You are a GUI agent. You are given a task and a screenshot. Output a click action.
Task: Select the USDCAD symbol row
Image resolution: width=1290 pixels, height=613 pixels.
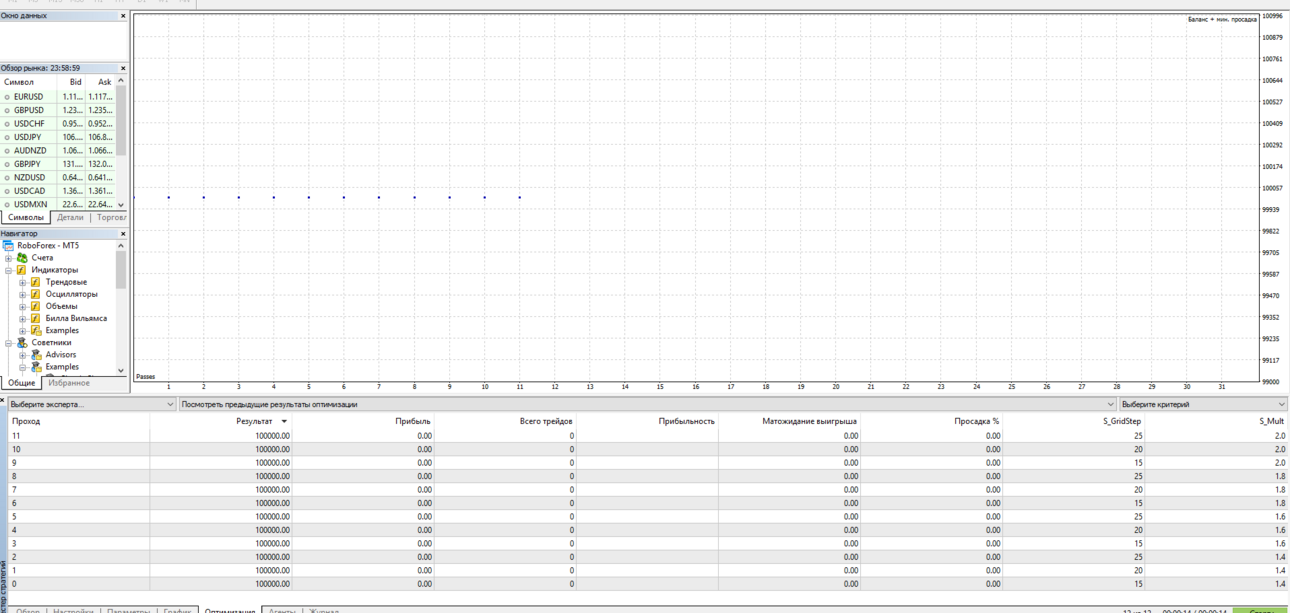pos(58,191)
